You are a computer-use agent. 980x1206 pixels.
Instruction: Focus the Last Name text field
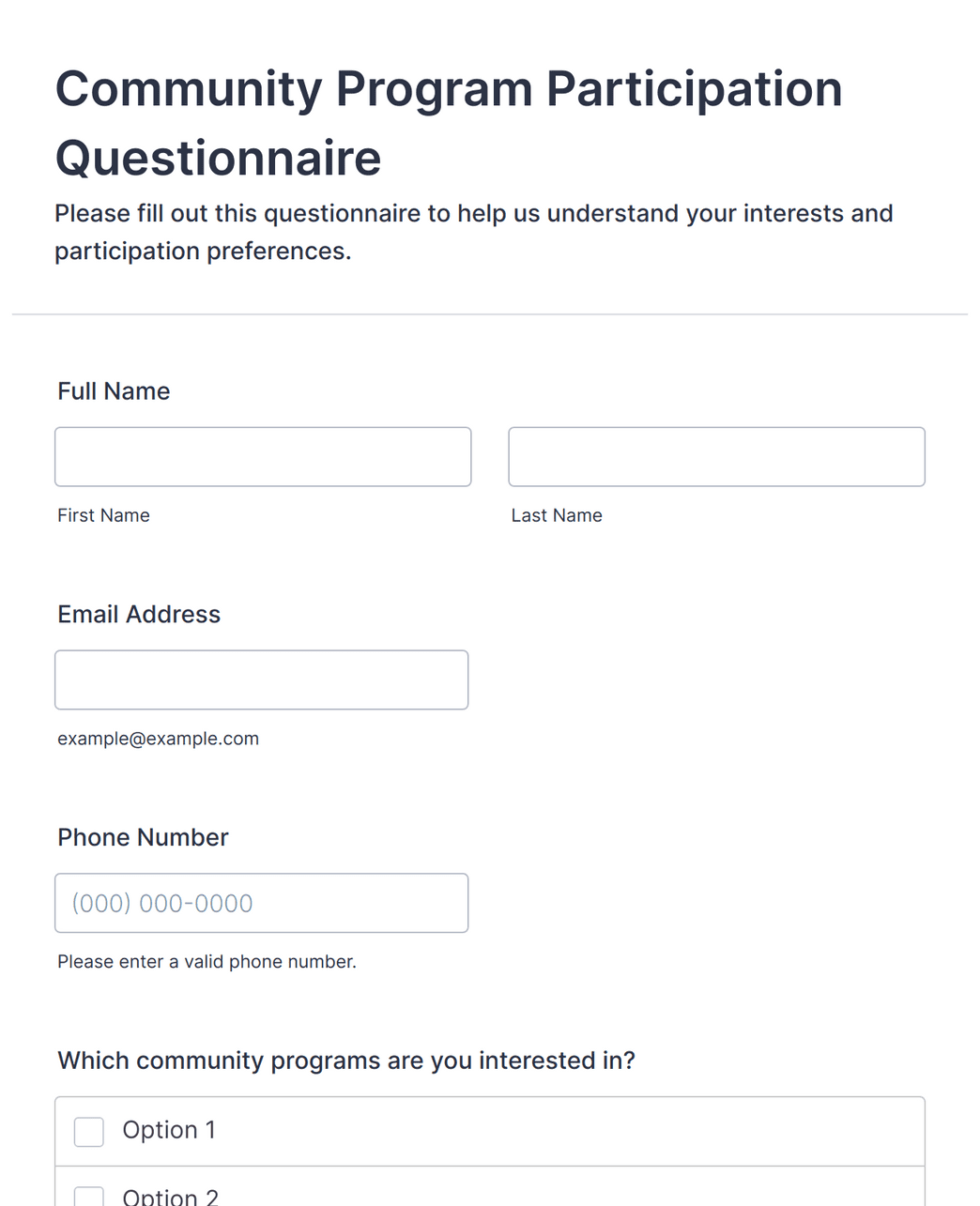pos(716,457)
